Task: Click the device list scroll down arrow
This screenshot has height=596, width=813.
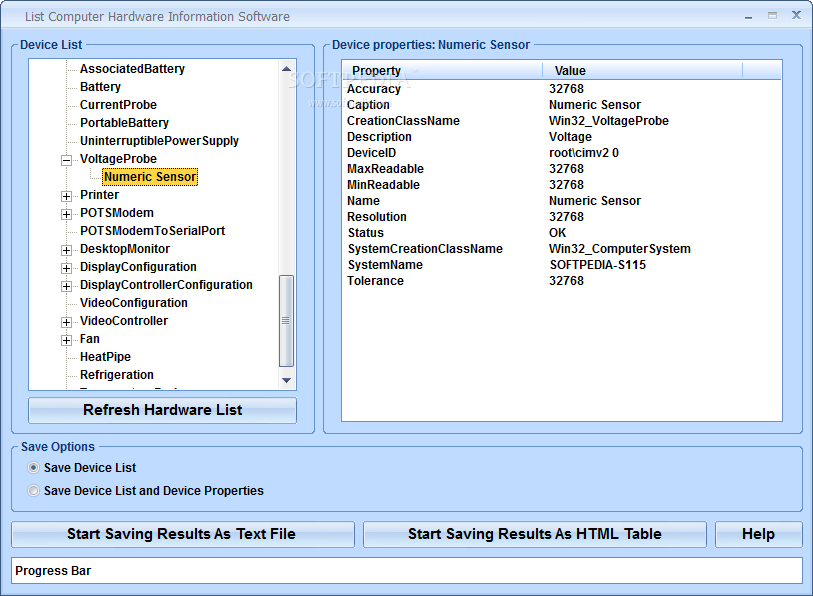Action: pos(286,380)
